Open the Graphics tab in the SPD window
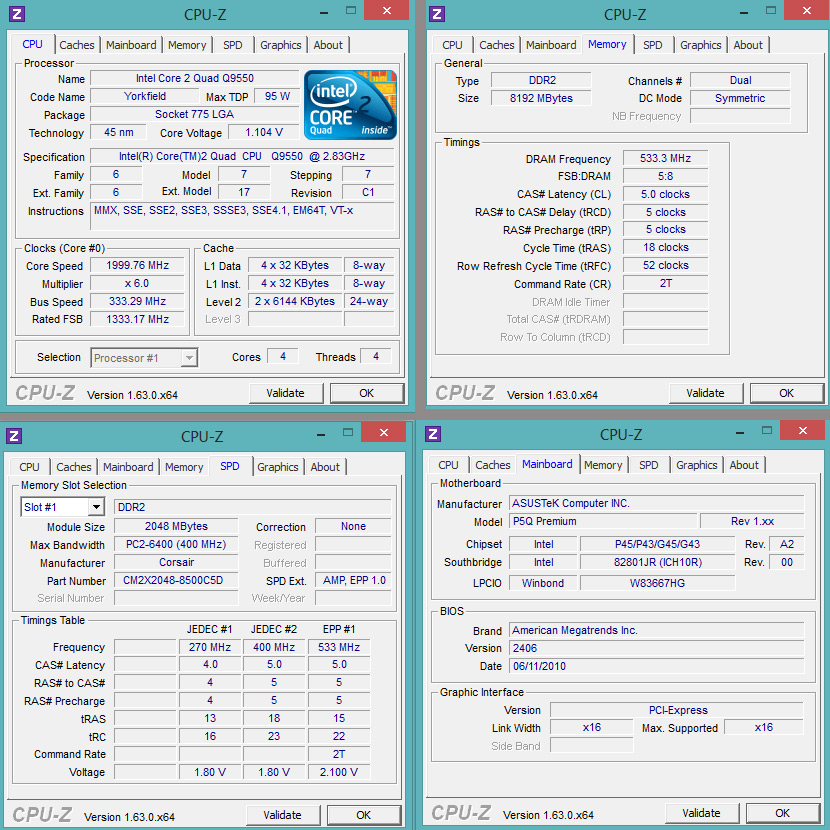 (278, 467)
